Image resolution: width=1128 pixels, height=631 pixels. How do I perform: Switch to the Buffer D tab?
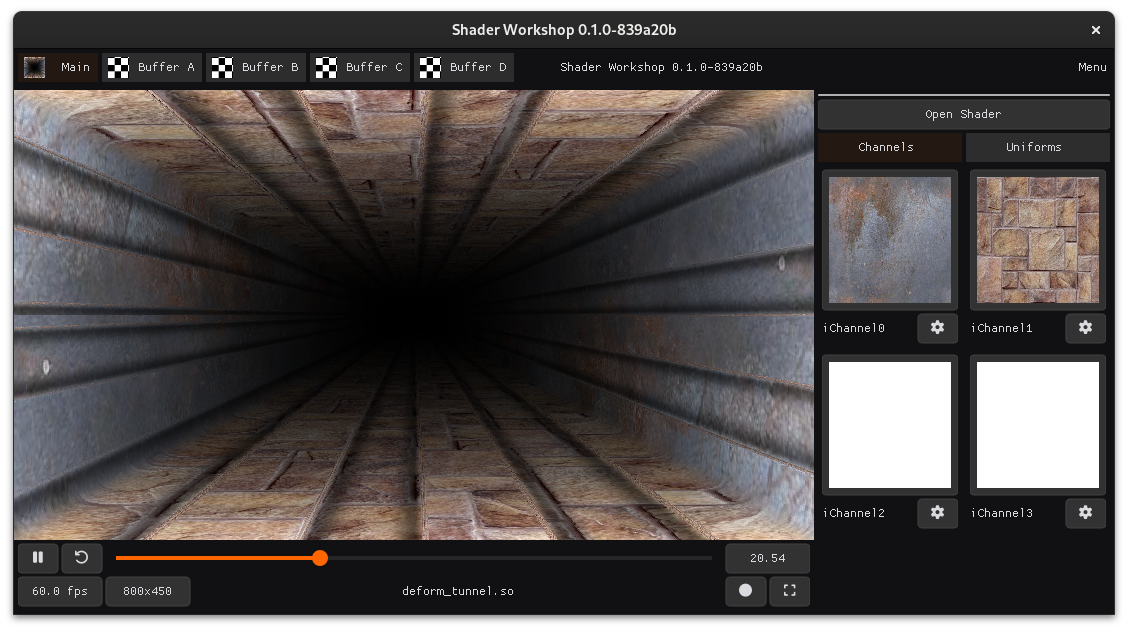click(464, 67)
